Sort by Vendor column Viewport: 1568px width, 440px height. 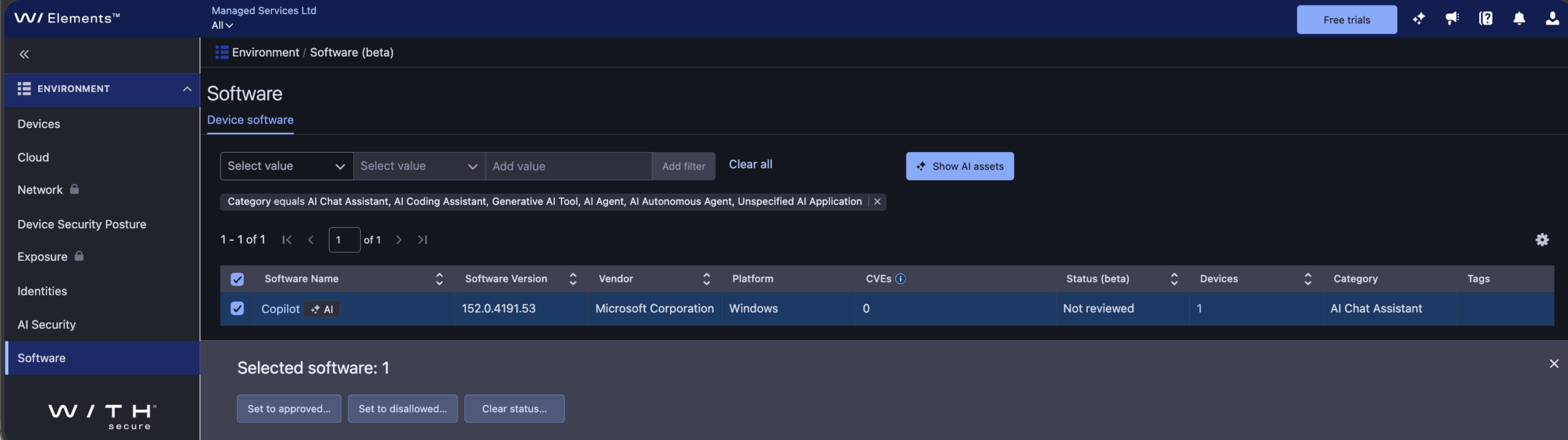pyautogui.click(x=706, y=279)
